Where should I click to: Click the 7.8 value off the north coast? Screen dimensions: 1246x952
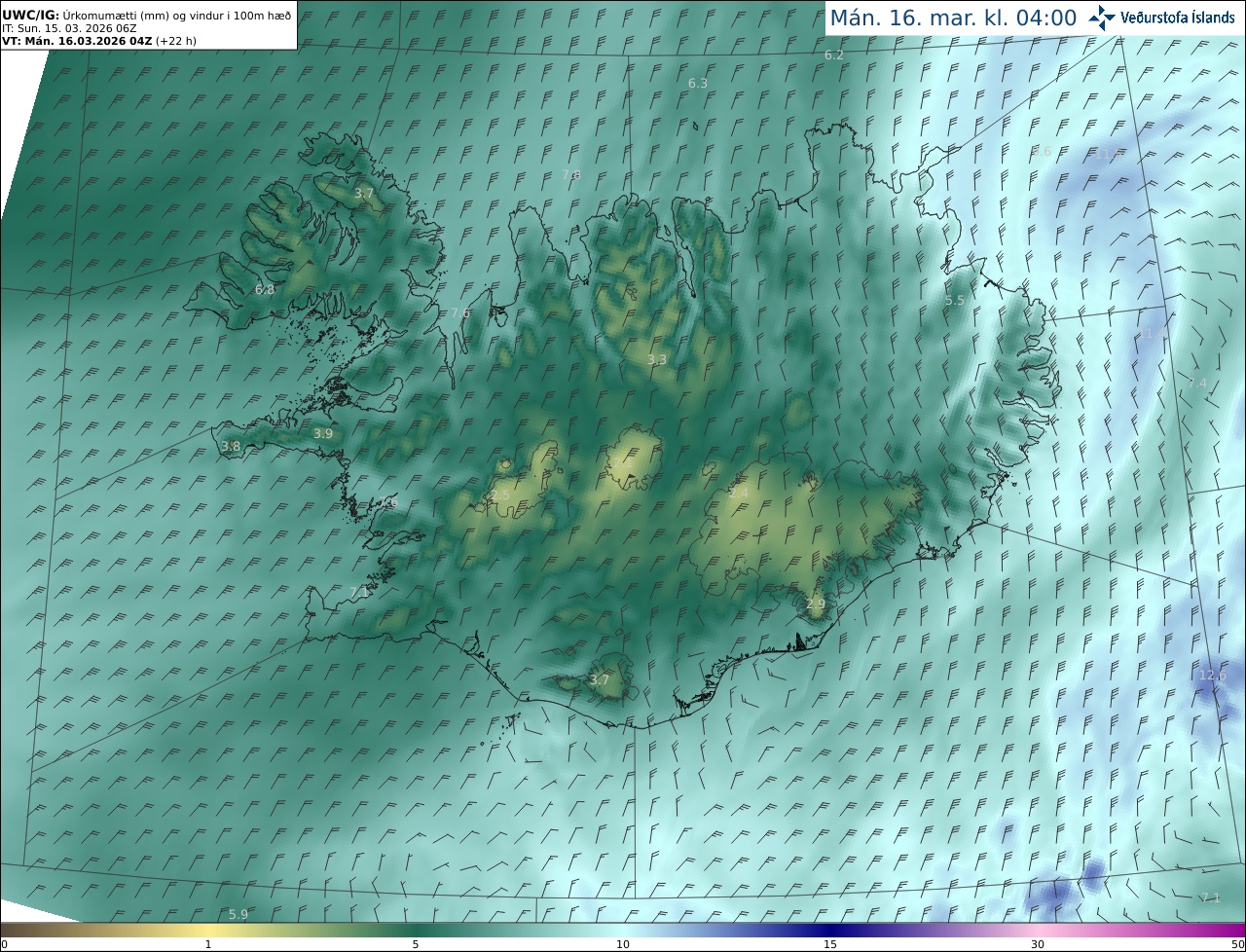point(571,175)
